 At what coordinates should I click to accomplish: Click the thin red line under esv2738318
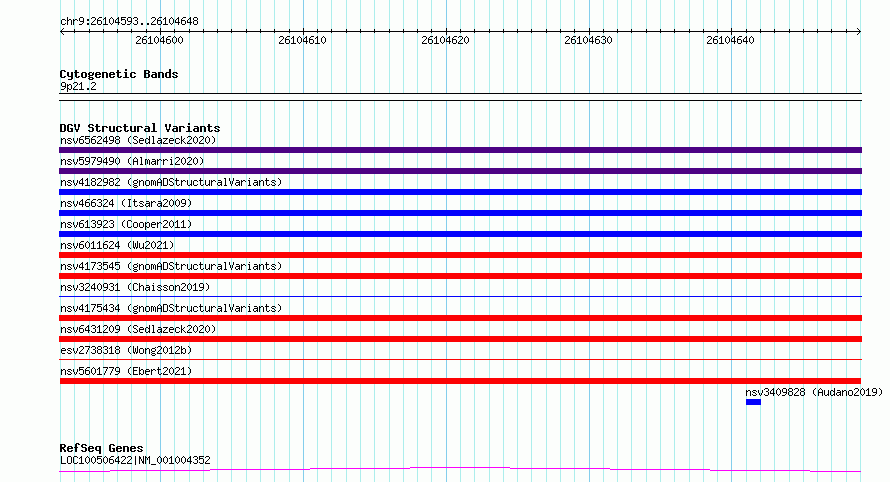point(460,359)
